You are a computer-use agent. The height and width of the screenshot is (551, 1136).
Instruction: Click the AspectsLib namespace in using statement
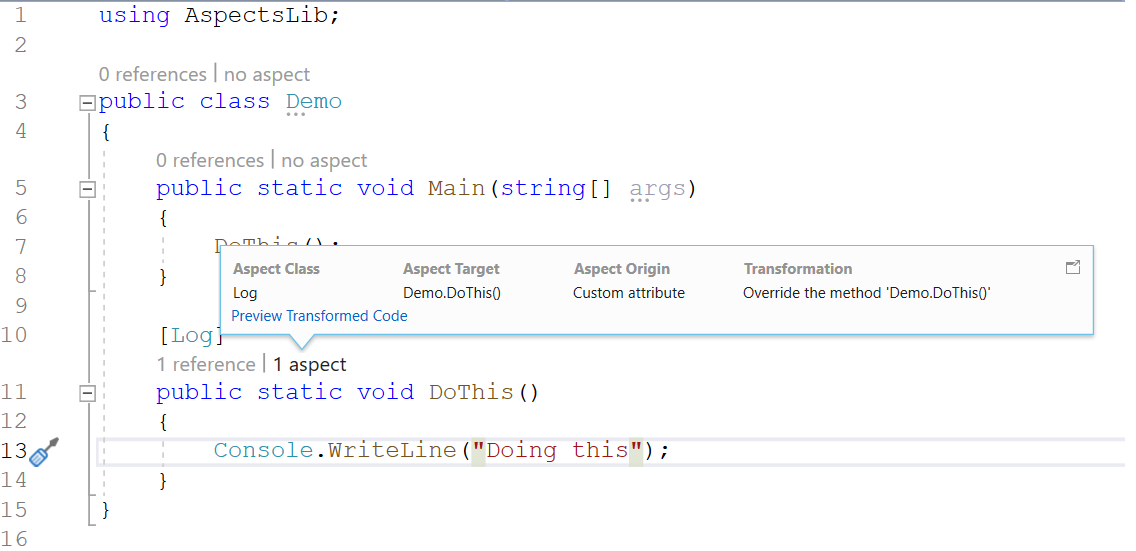(x=255, y=16)
